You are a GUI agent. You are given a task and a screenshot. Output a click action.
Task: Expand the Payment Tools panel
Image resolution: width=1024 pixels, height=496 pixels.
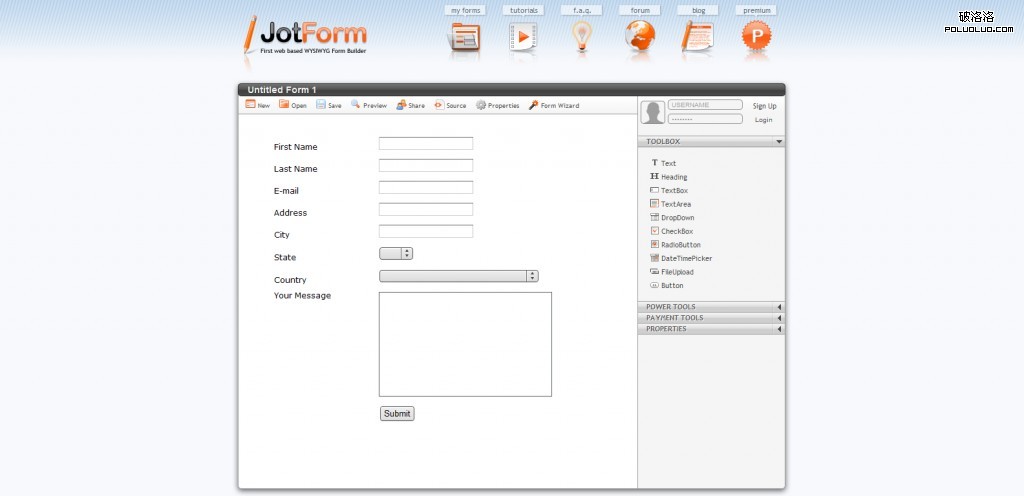(x=710, y=318)
